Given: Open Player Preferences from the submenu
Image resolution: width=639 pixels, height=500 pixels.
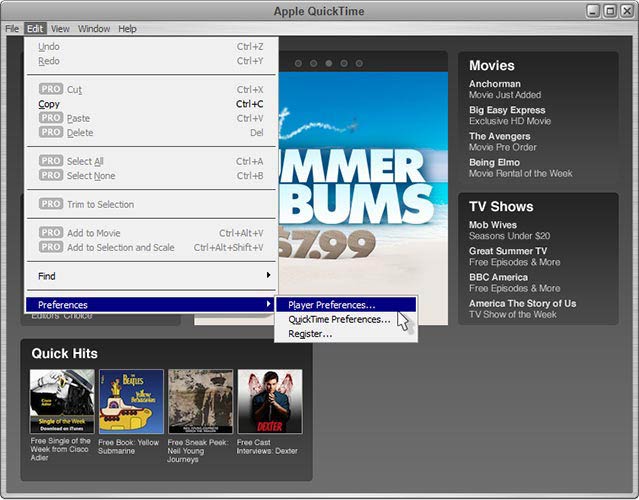Looking at the screenshot, I should point(332,305).
